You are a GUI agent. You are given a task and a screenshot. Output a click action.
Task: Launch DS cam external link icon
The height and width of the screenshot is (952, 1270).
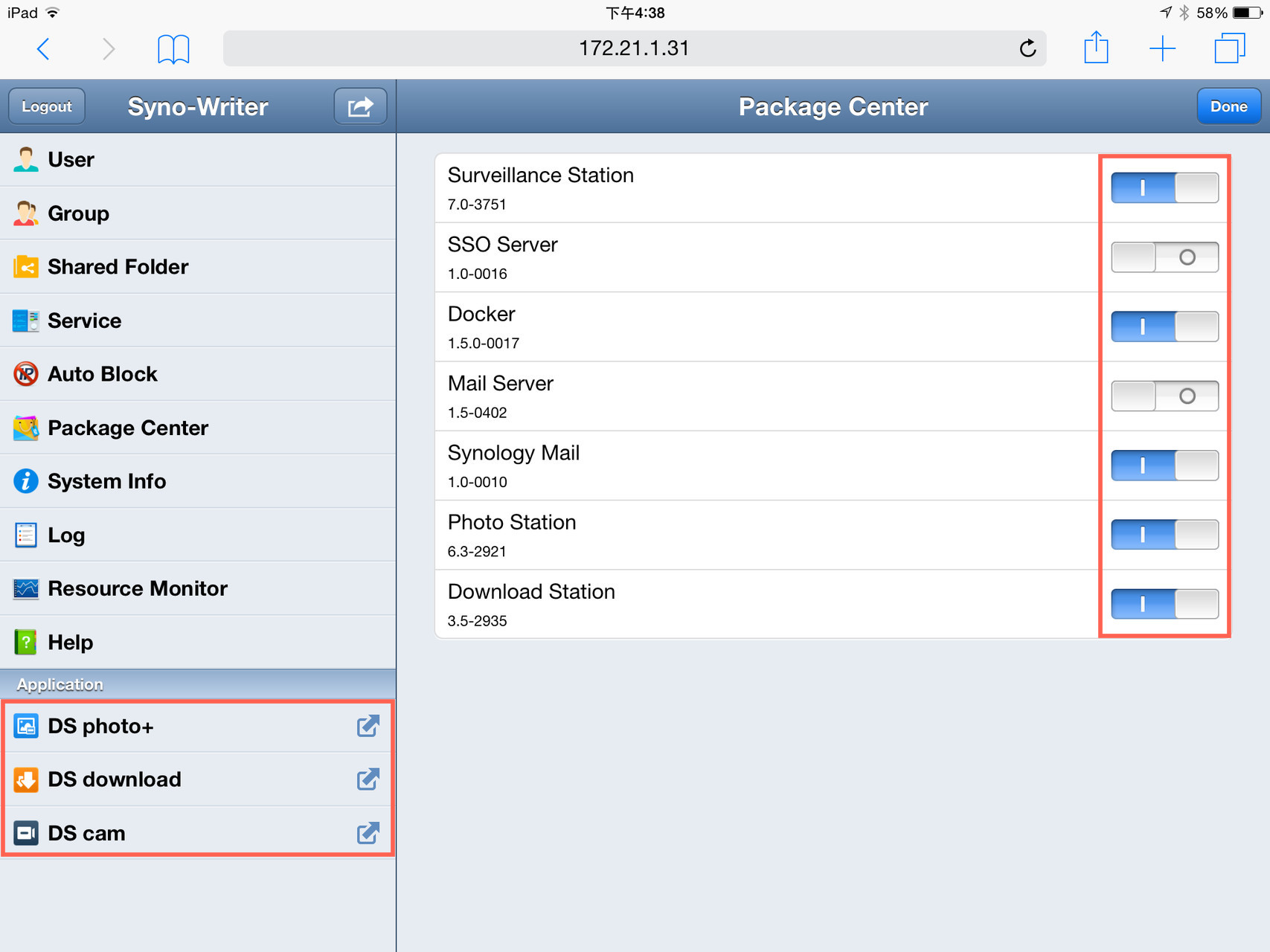[368, 833]
